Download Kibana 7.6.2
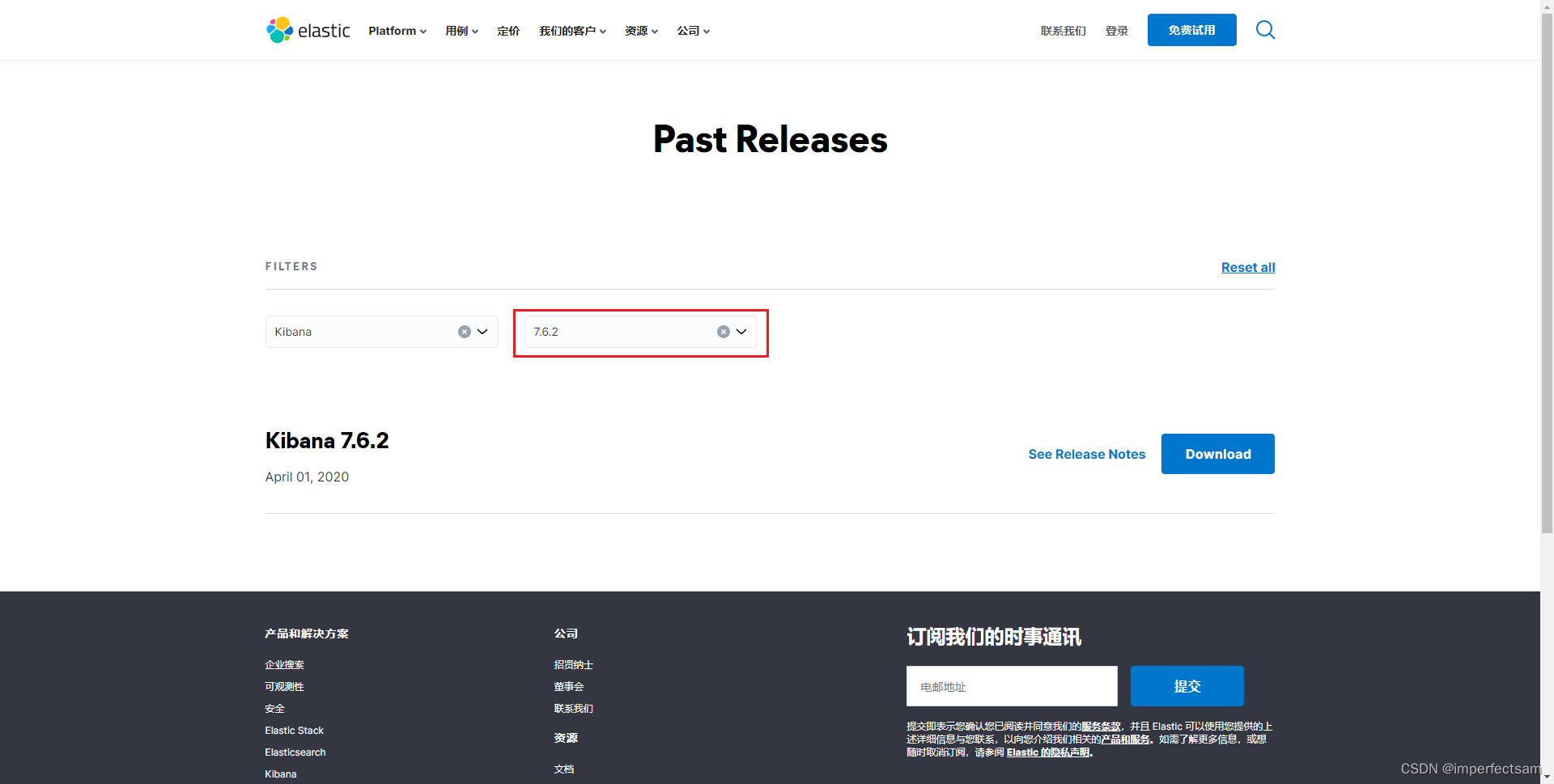The image size is (1554, 784). 1218,454
